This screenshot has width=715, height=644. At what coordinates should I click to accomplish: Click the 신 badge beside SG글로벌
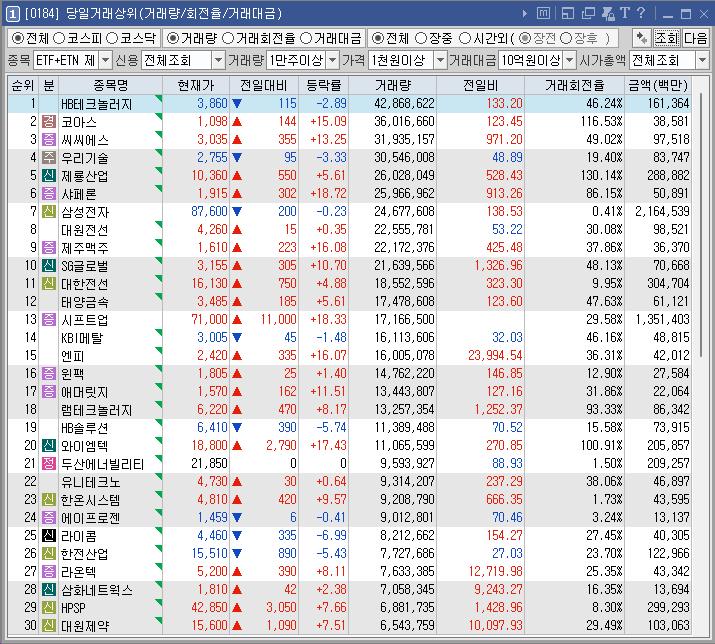coord(49,265)
